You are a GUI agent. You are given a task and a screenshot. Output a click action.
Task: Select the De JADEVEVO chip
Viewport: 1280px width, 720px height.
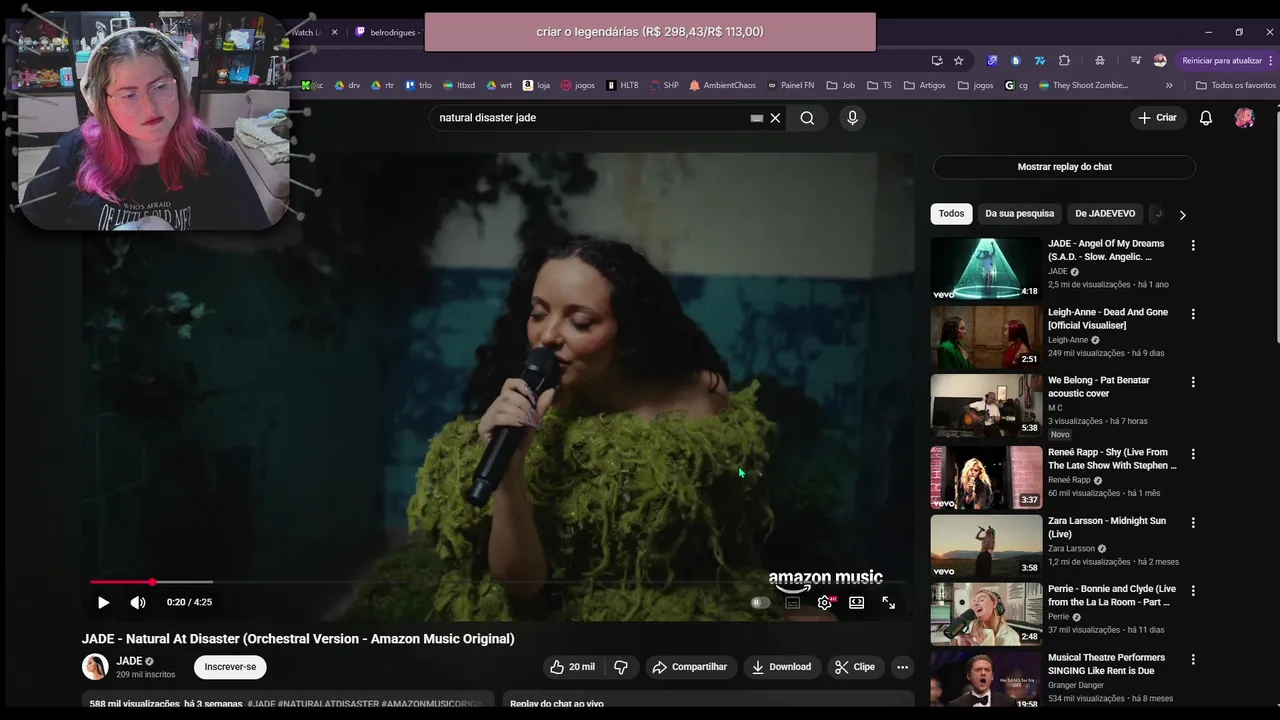[1105, 214]
